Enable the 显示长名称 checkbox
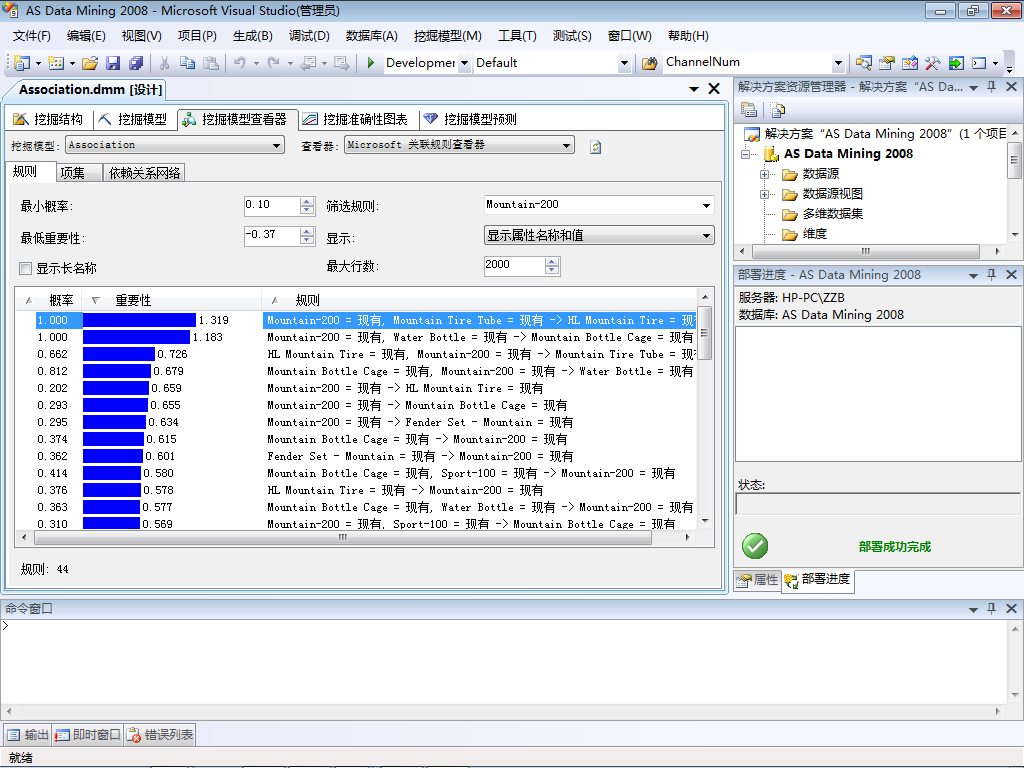Screen dimensions: 1024x768 pos(25,268)
